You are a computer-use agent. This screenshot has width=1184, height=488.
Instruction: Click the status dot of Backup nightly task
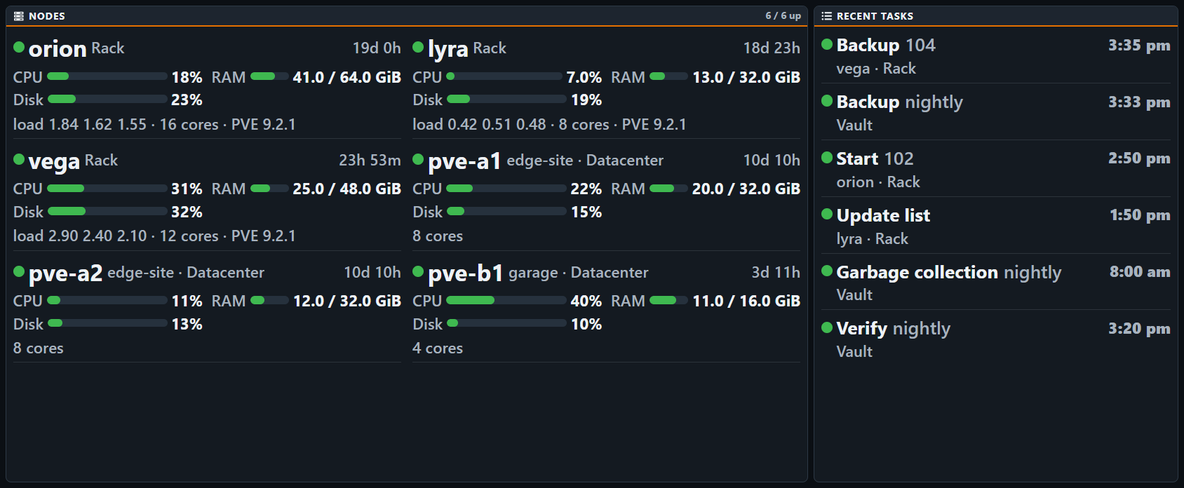pos(827,101)
